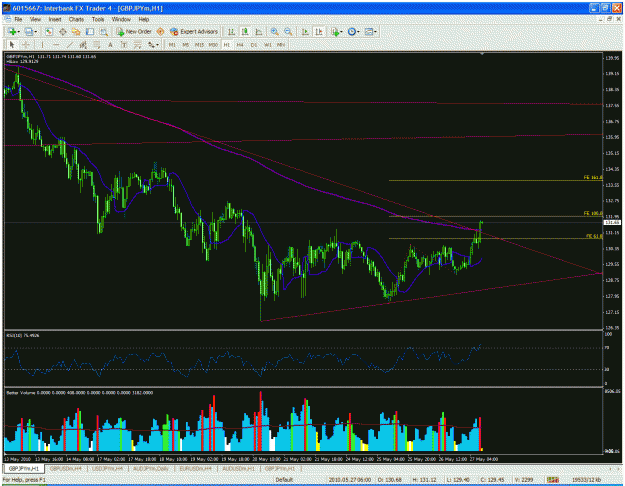
Task: Switch to M1 timeframe
Action: [172, 45]
